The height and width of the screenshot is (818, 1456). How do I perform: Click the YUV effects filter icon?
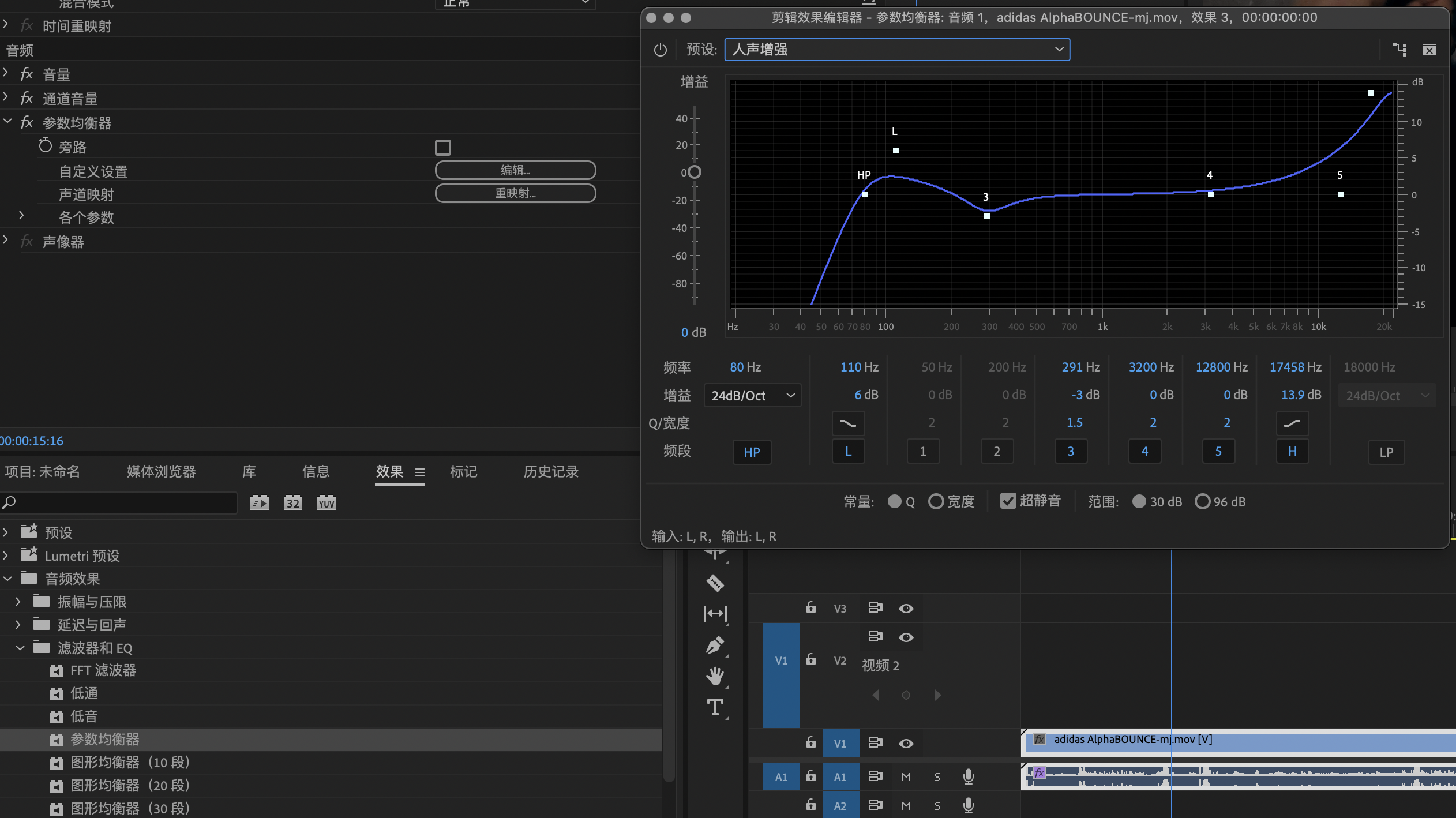pyautogui.click(x=327, y=502)
